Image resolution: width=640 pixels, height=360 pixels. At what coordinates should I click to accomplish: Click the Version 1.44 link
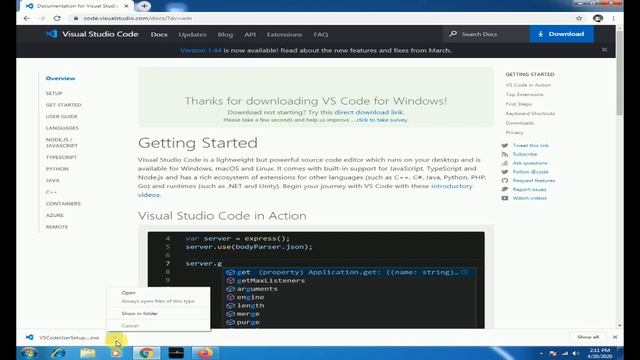(200, 51)
